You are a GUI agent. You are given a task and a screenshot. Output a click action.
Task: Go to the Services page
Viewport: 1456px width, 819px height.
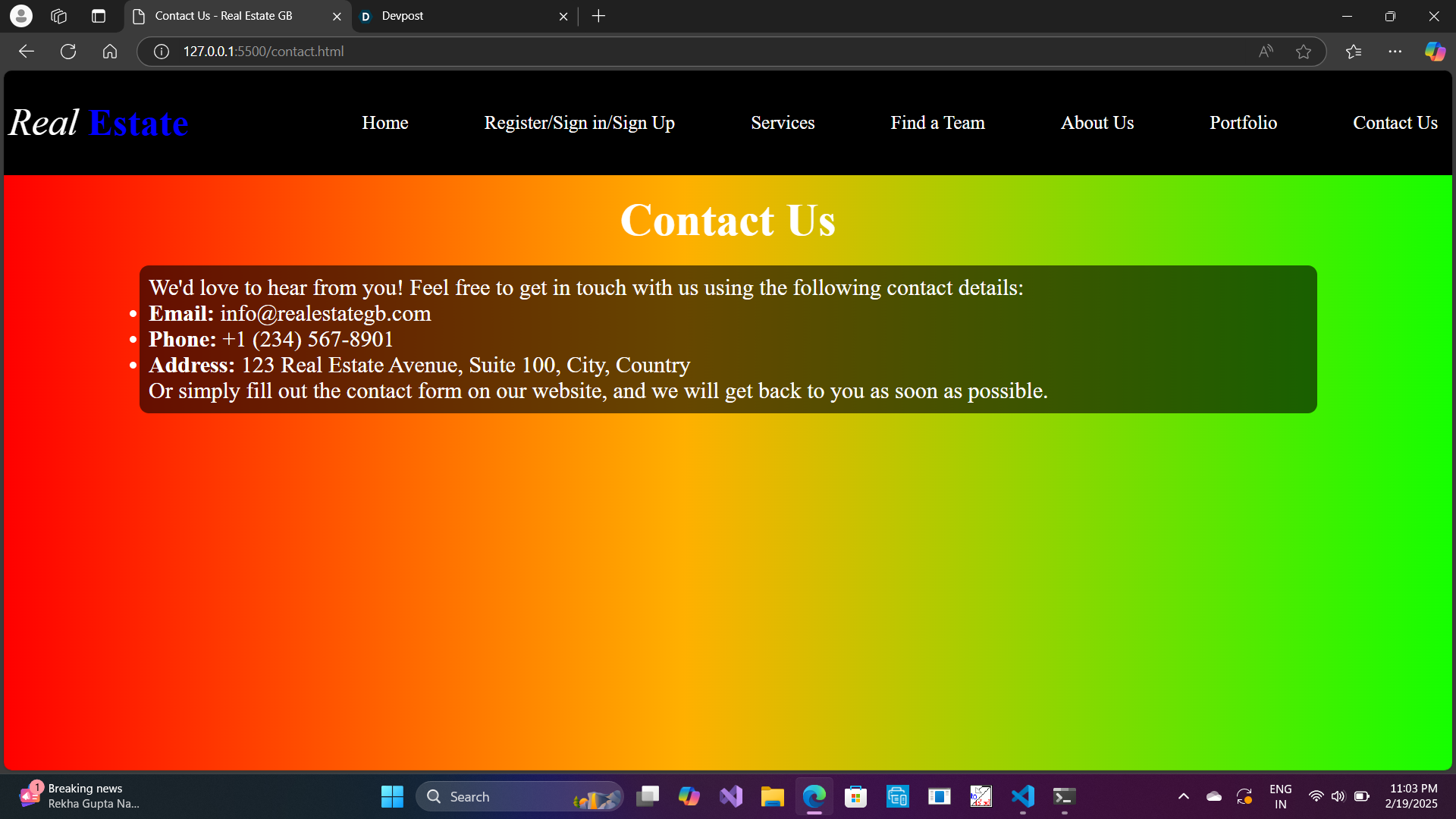pos(783,123)
